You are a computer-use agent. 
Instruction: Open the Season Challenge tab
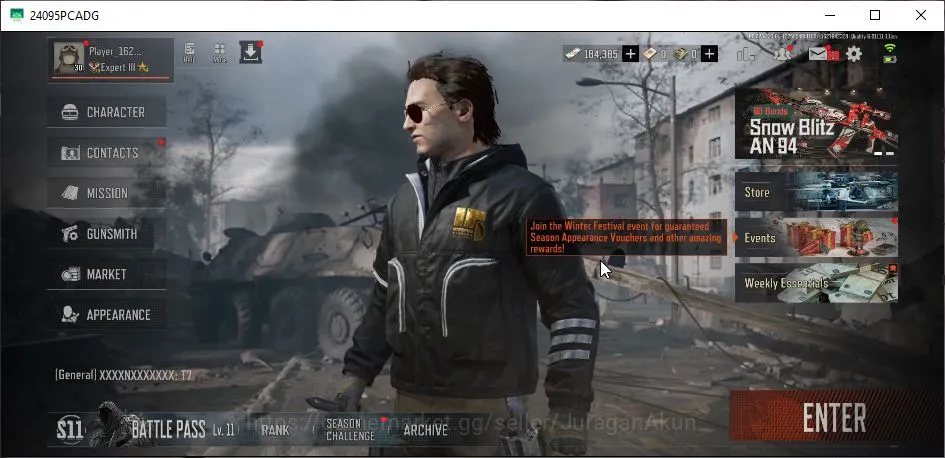click(350, 430)
